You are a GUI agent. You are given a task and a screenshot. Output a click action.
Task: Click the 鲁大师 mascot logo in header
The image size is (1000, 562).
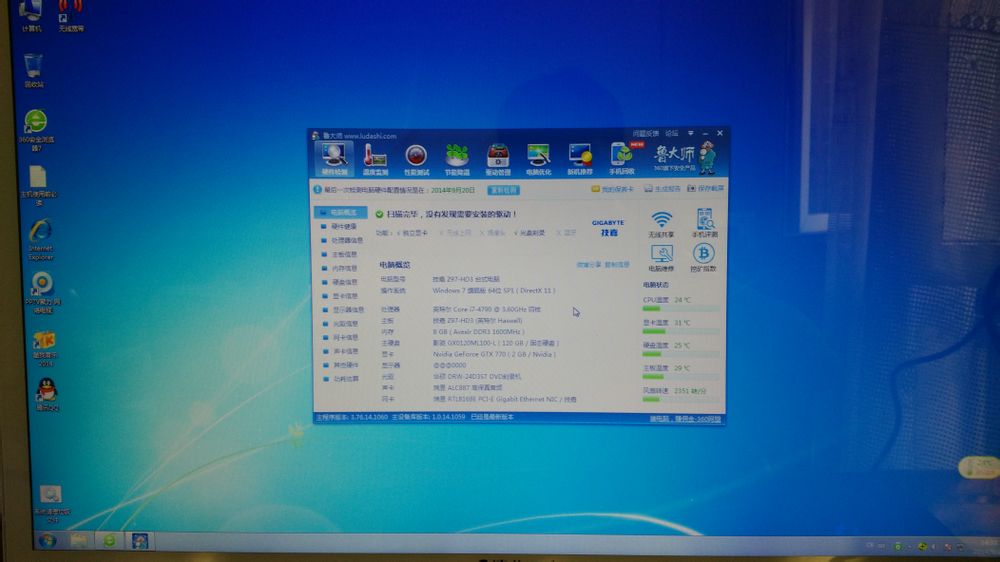pyautogui.click(x=684, y=158)
